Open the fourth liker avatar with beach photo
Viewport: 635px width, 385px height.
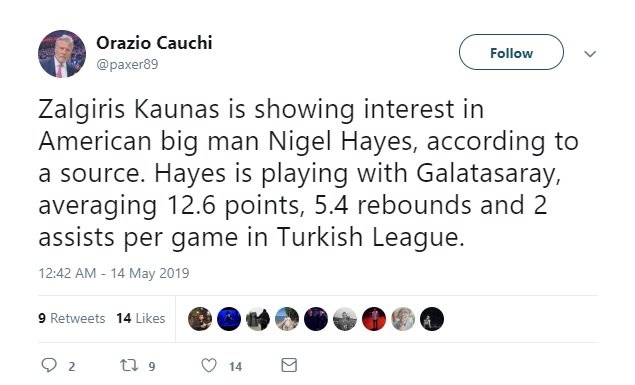pyautogui.click(x=287, y=319)
